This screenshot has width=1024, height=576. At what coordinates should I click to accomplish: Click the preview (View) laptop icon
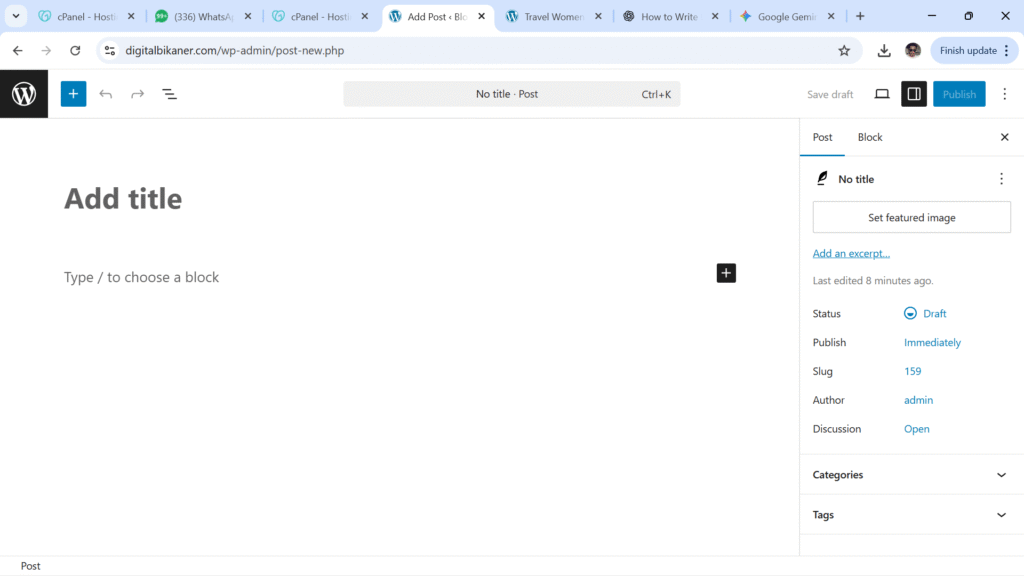(x=882, y=94)
